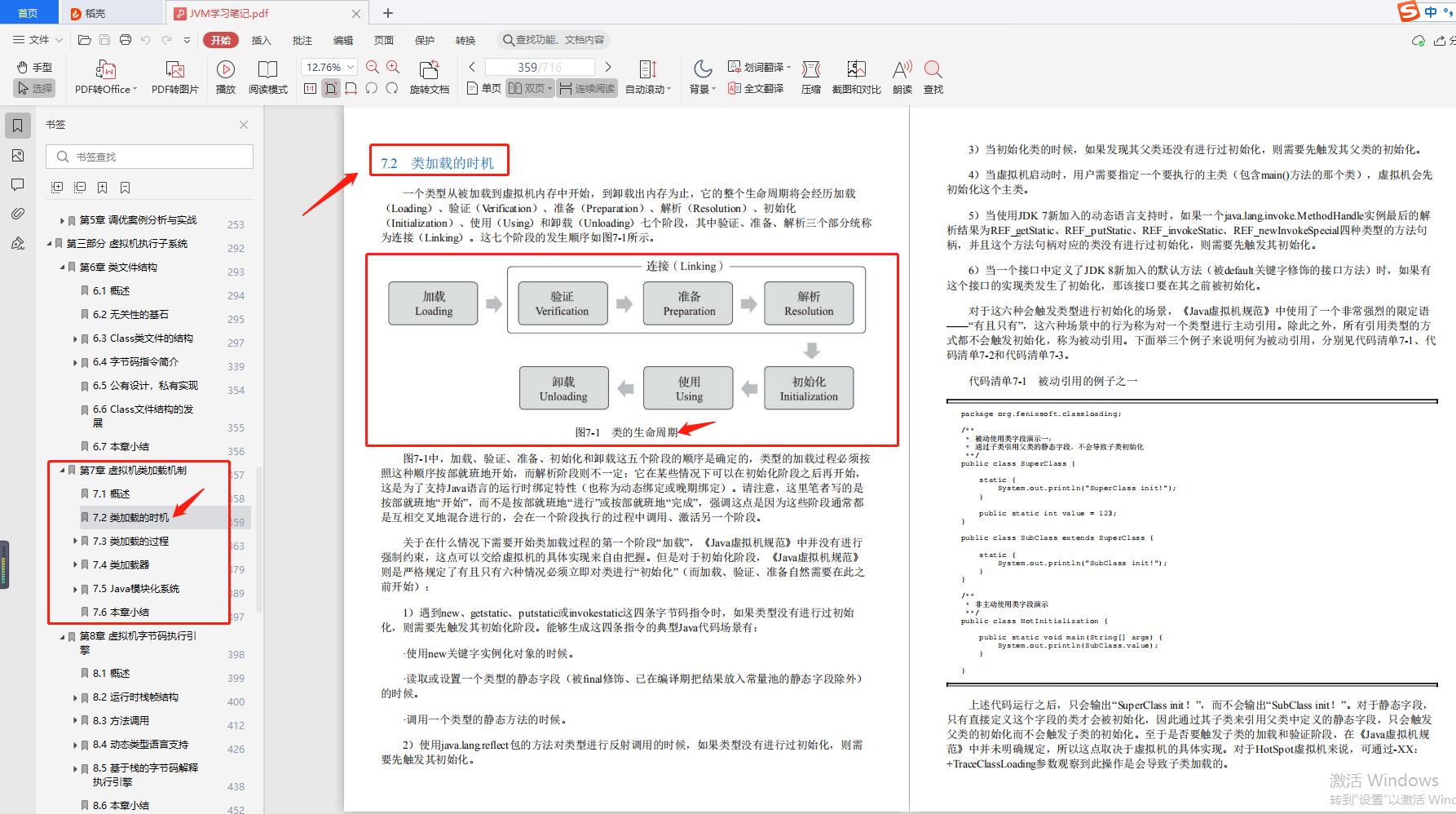Set actual size 1:1 zoom
1456x814 pixels.
(310, 88)
